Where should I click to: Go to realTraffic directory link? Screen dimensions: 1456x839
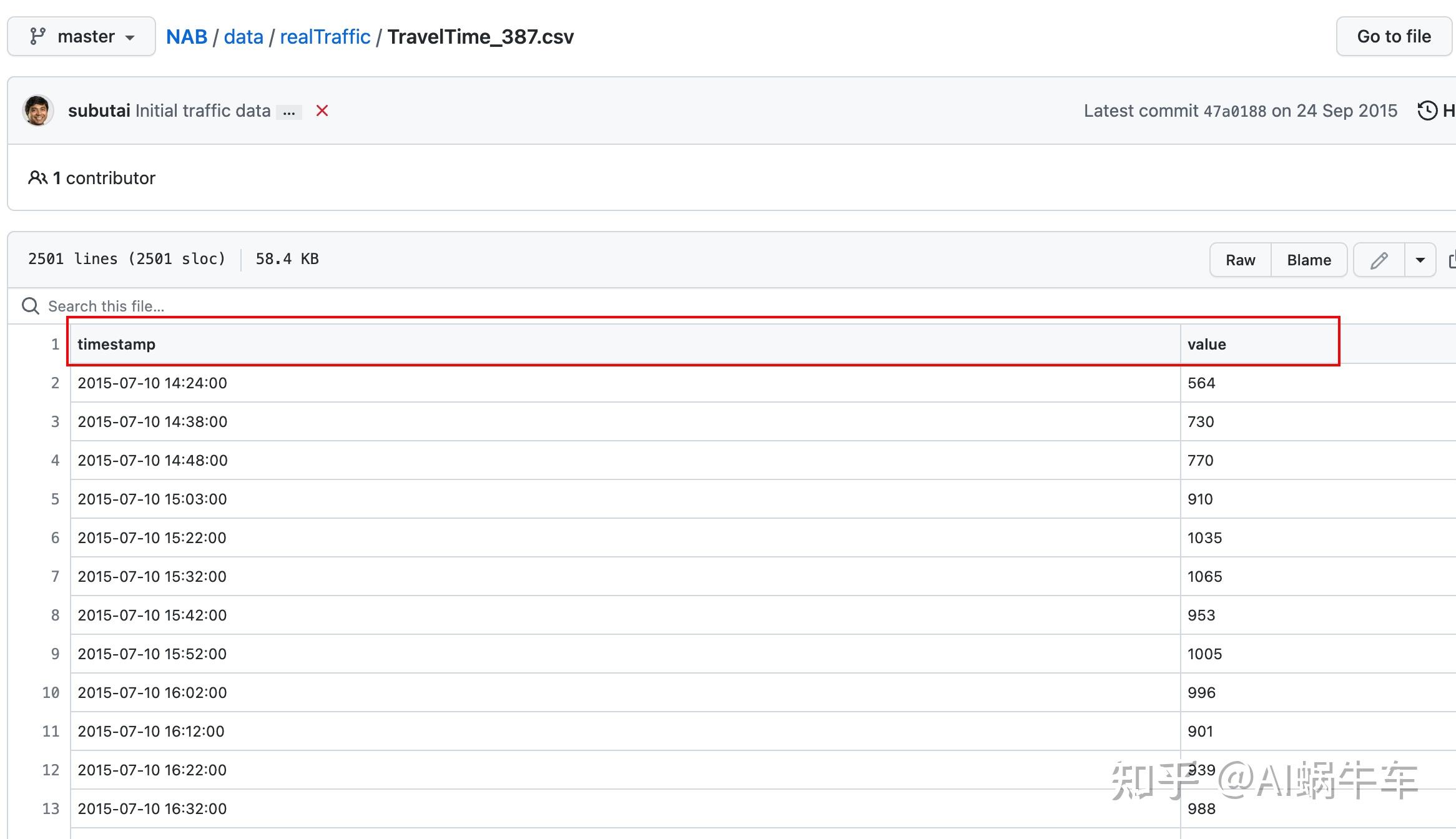[x=325, y=36]
